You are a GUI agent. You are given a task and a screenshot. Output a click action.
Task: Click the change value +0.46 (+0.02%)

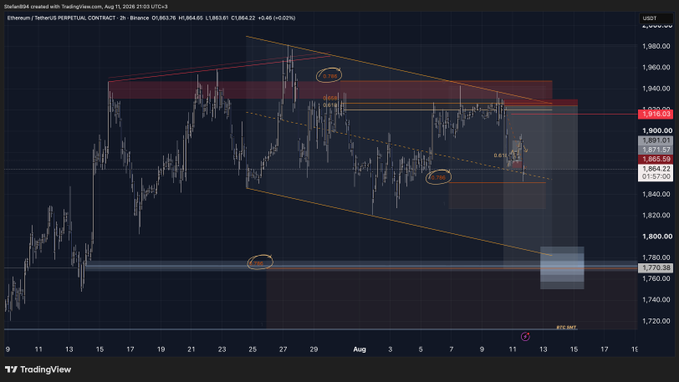click(276, 18)
